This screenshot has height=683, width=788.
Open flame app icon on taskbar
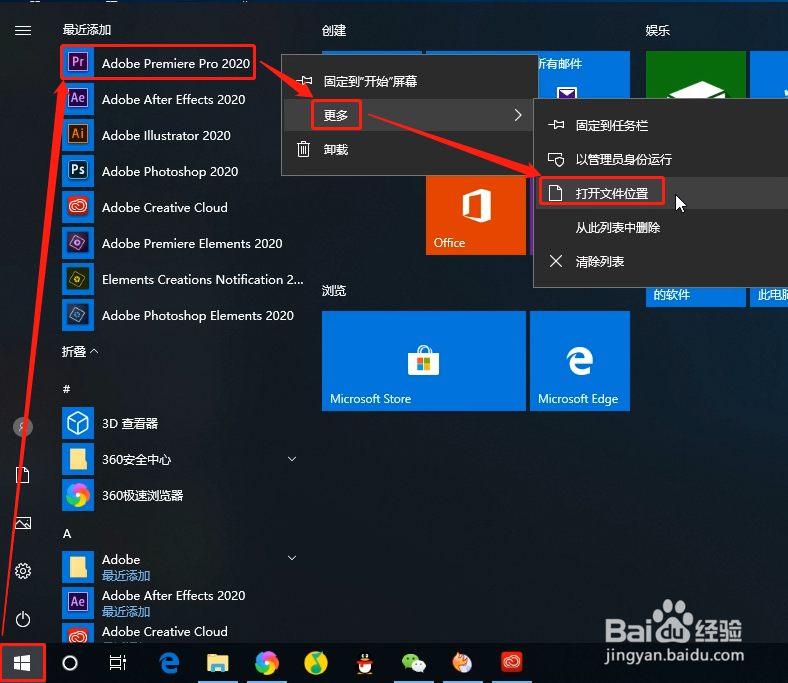[x=462, y=662]
